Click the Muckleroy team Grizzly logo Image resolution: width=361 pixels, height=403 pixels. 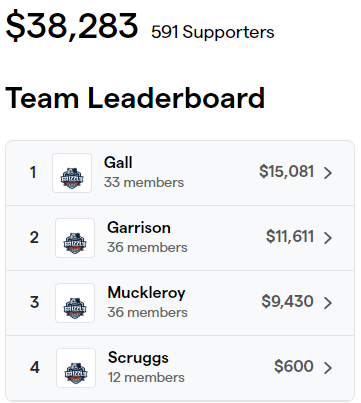tap(75, 303)
